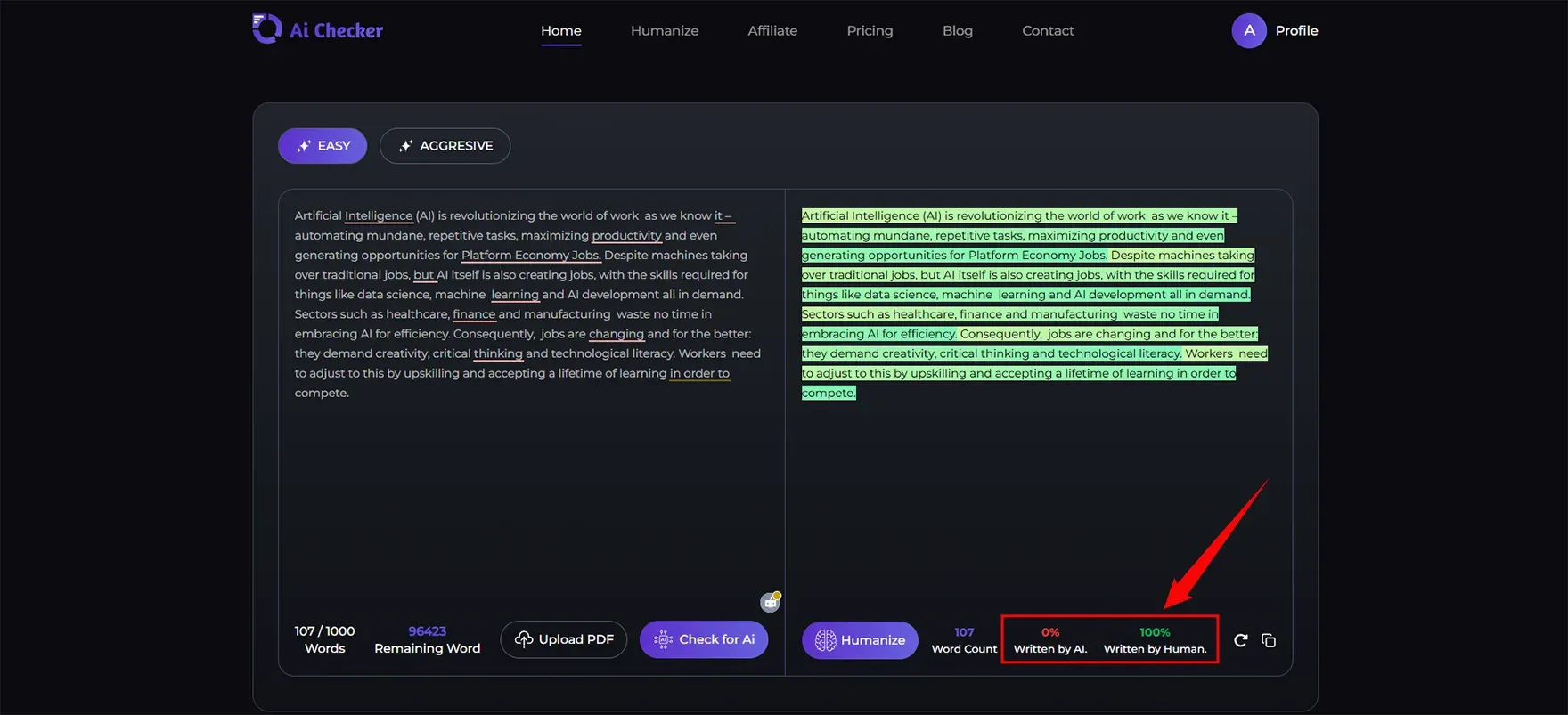Click Upload PDF button
The width and height of the screenshot is (1568, 715).
click(564, 639)
